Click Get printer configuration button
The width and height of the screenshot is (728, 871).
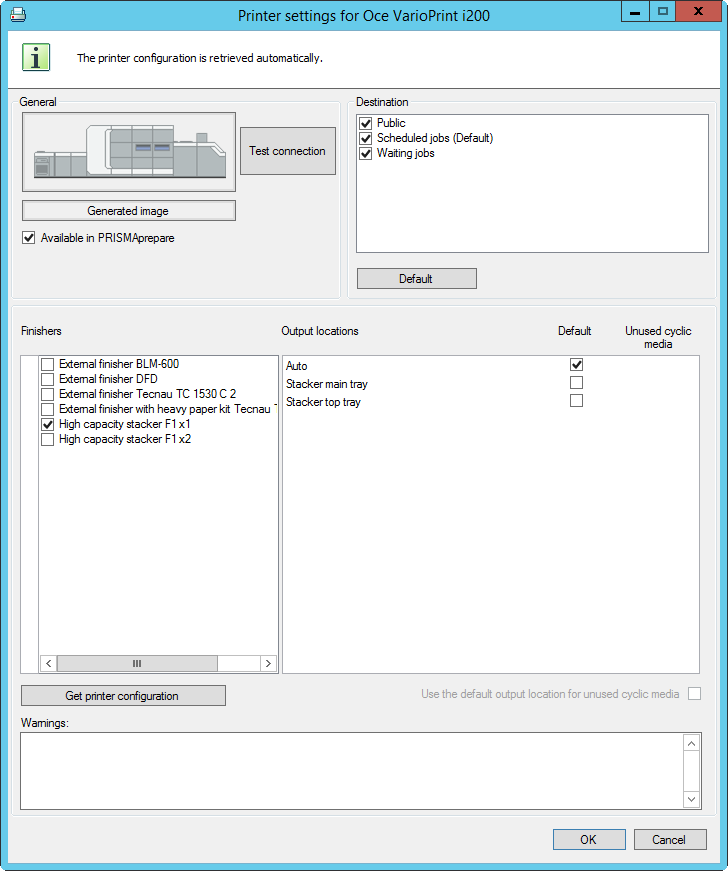(123, 696)
